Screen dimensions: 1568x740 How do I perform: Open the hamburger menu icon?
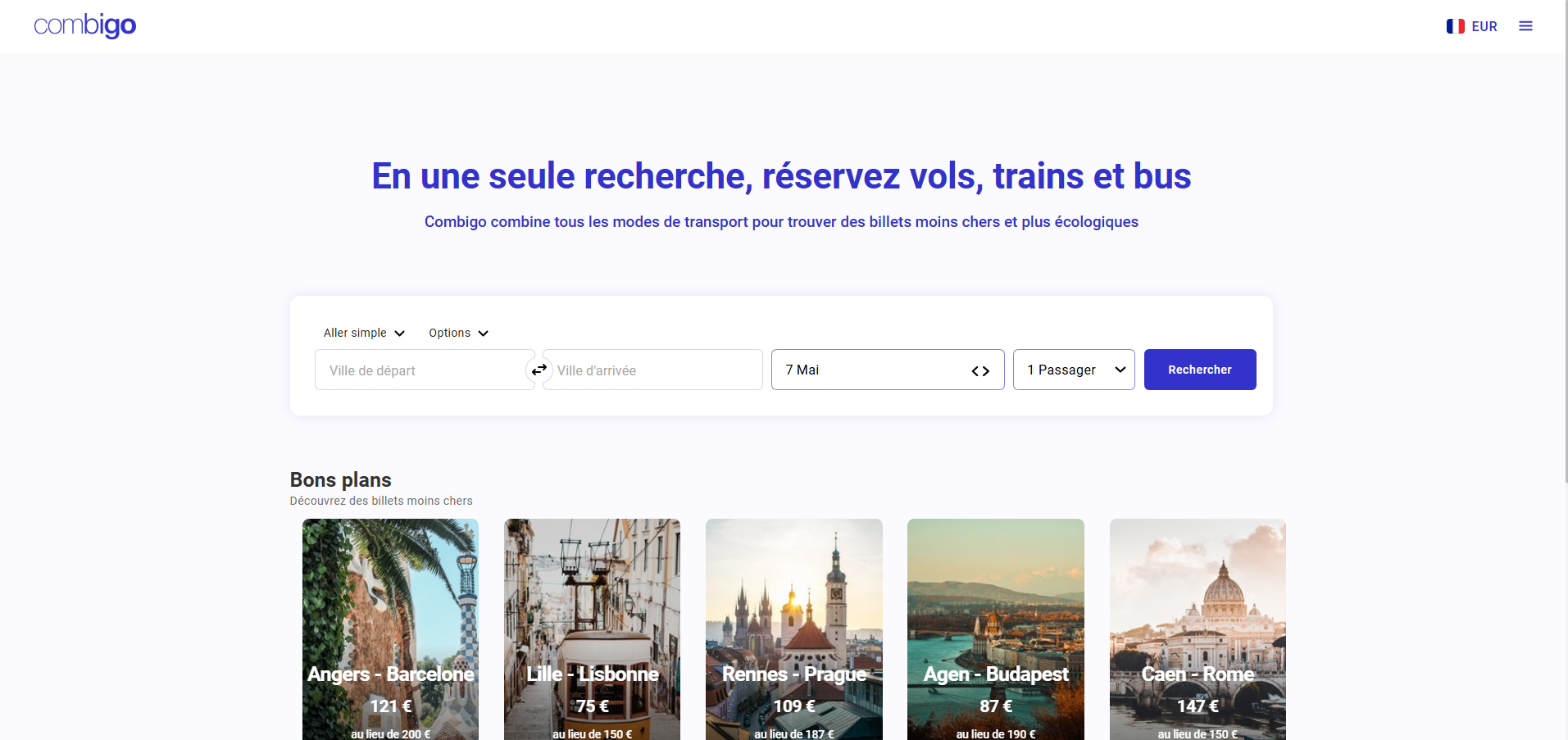(x=1525, y=26)
